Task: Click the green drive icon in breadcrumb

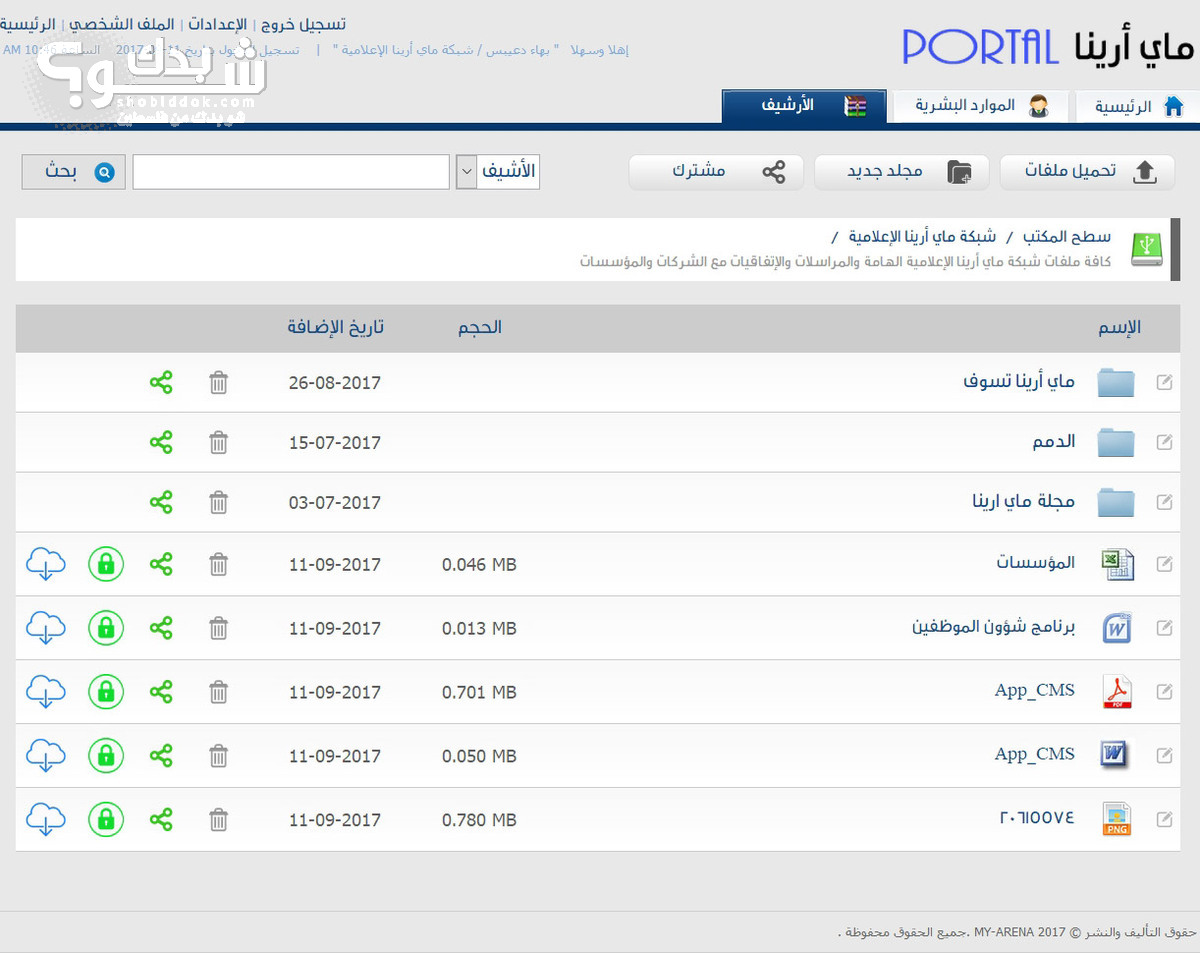Action: (x=1148, y=249)
